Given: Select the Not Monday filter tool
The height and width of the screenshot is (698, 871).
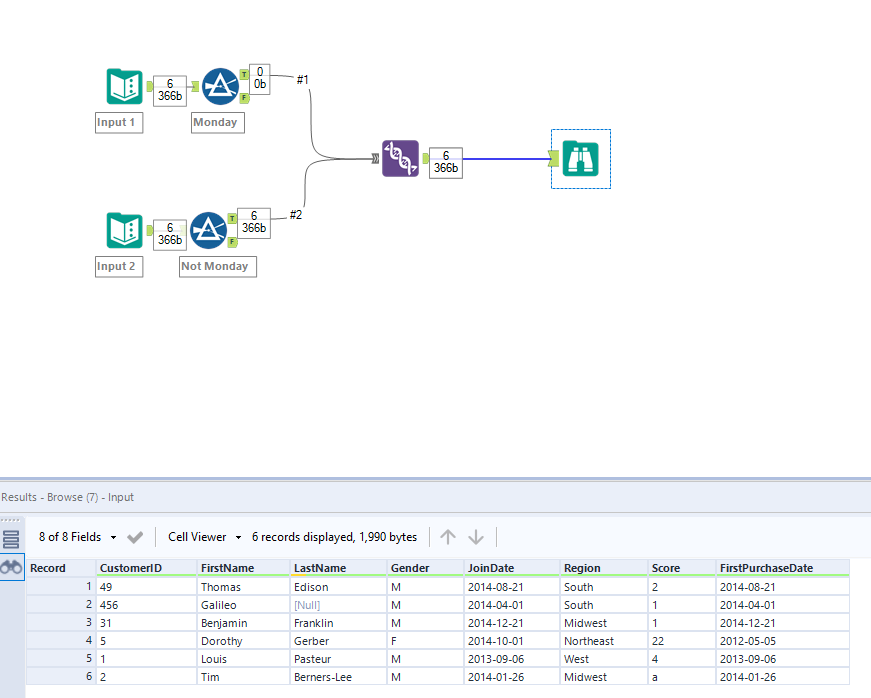Looking at the screenshot, I should click(208, 230).
